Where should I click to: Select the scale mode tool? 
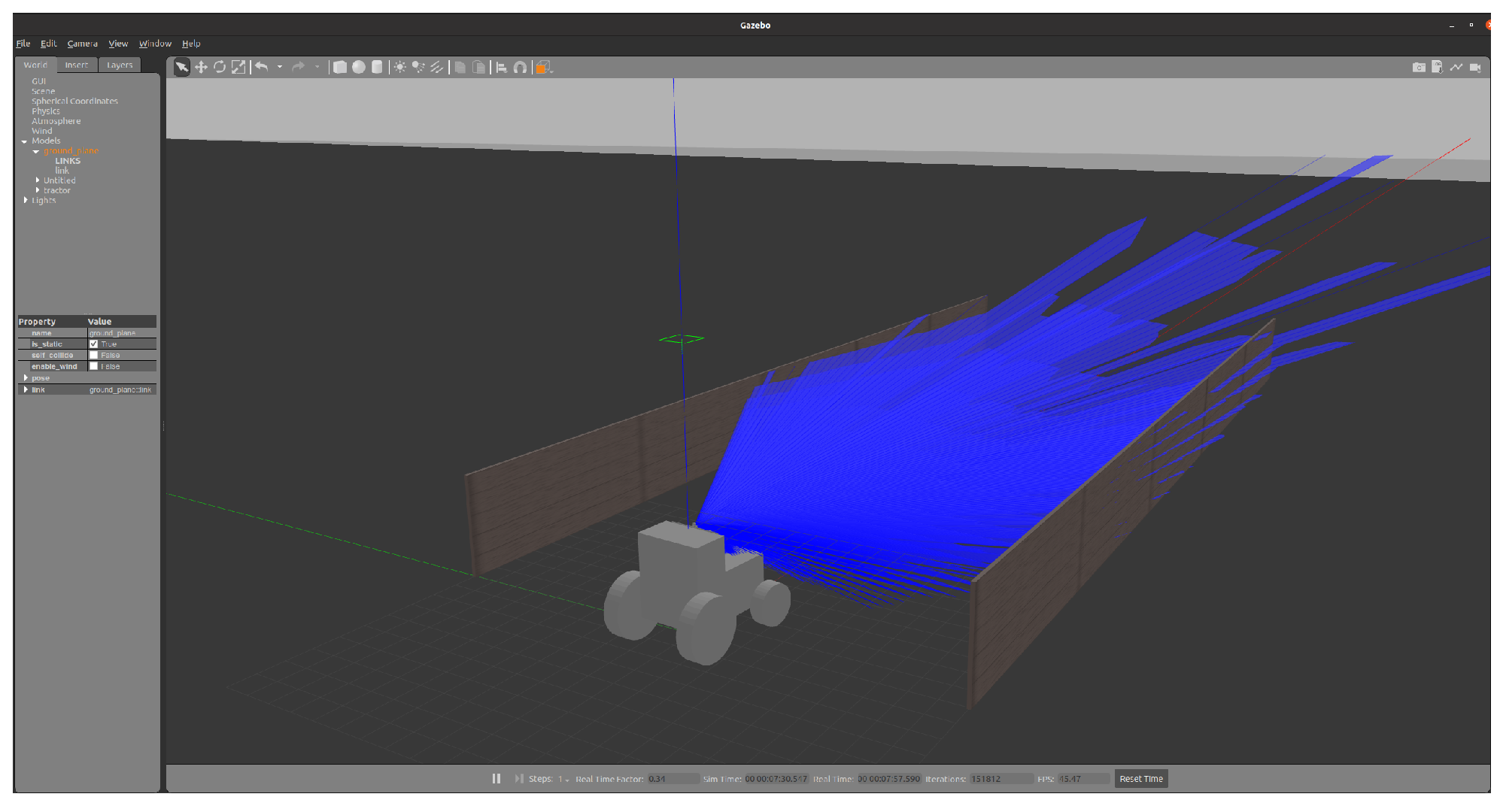238,68
